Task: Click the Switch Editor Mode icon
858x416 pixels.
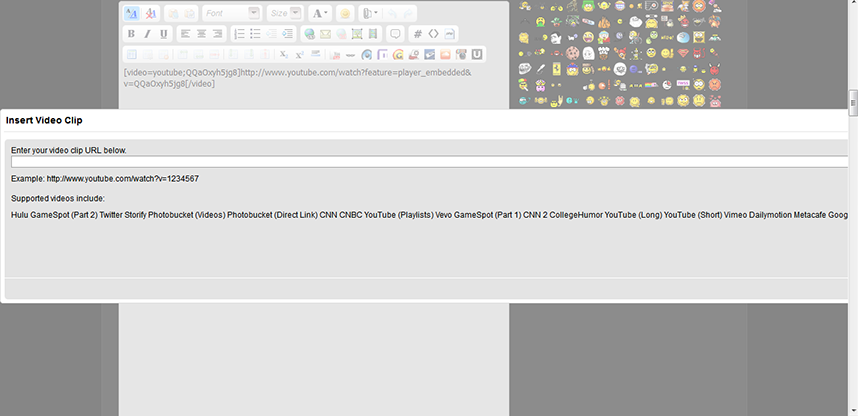Action: [131, 13]
